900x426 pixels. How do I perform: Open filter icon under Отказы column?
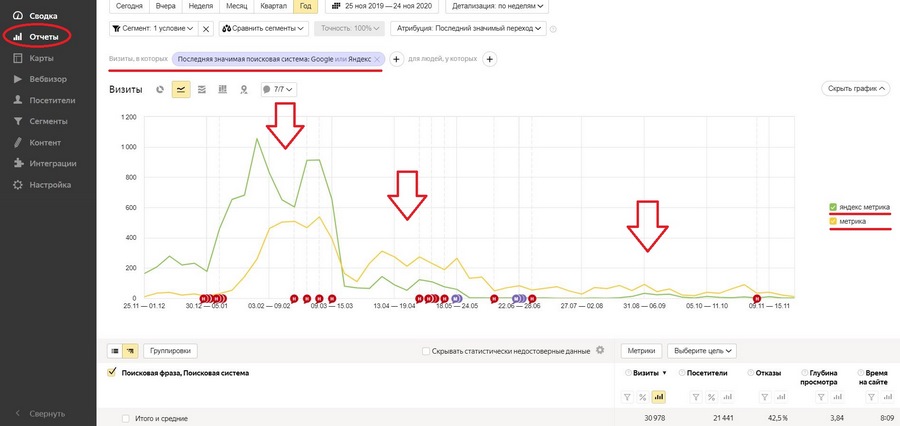coord(765,397)
